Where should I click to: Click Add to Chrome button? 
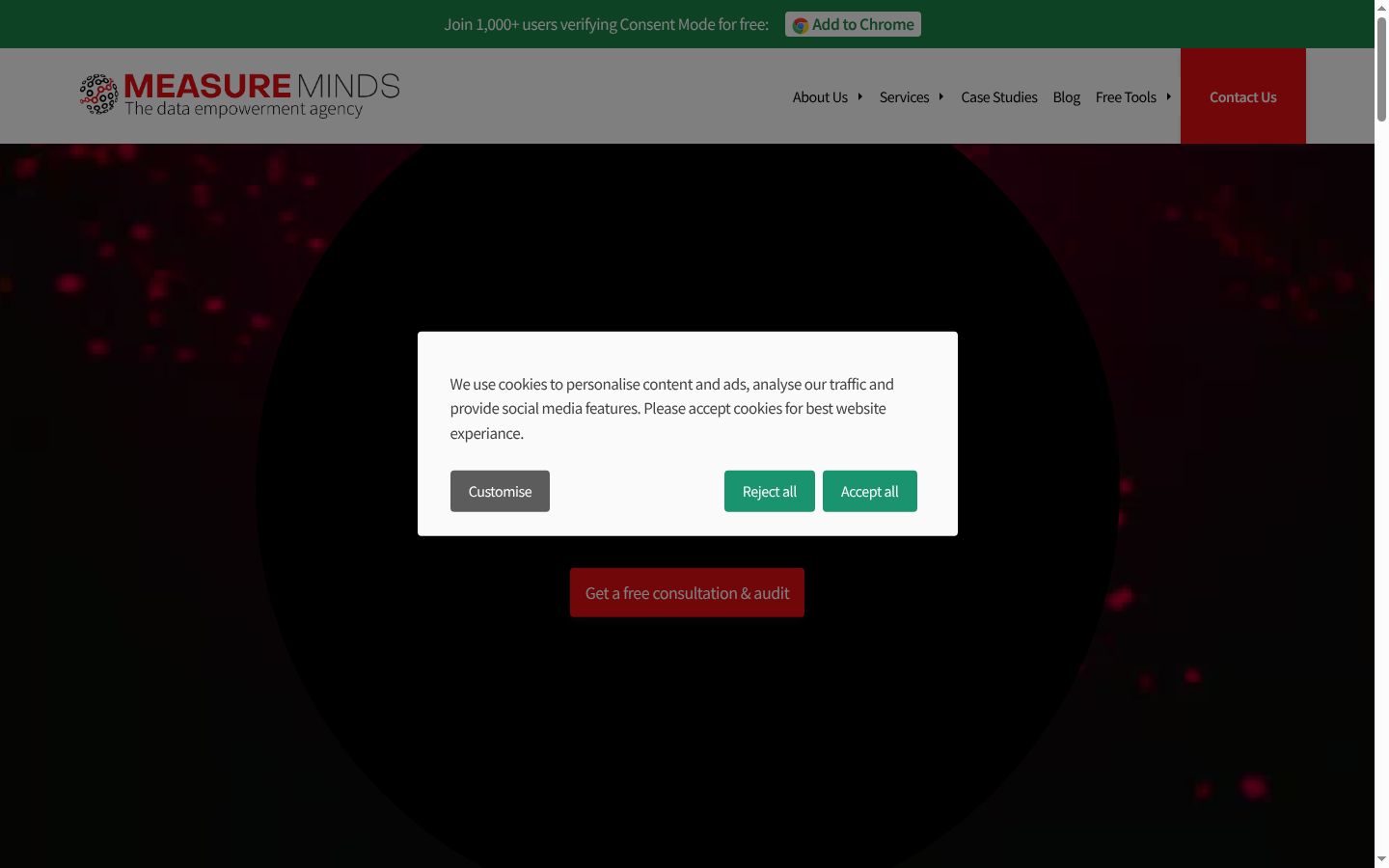pyautogui.click(x=853, y=24)
